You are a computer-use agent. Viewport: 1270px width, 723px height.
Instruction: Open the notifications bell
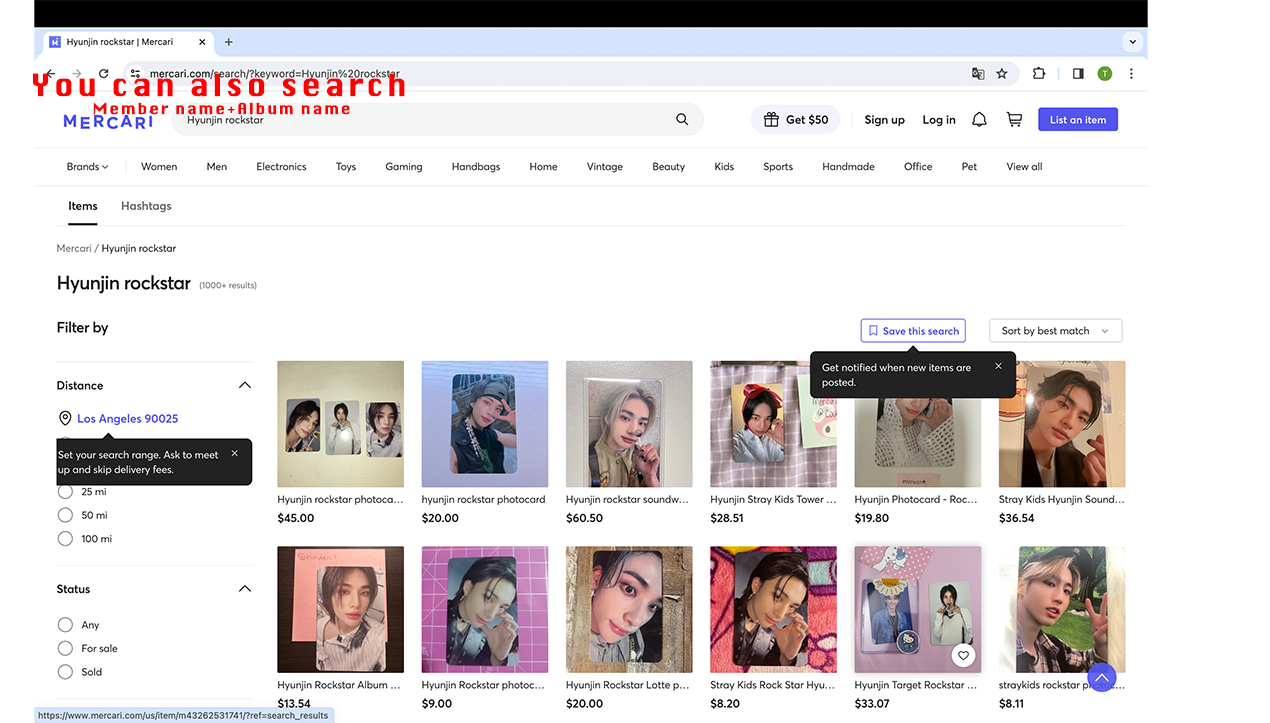(x=979, y=120)
